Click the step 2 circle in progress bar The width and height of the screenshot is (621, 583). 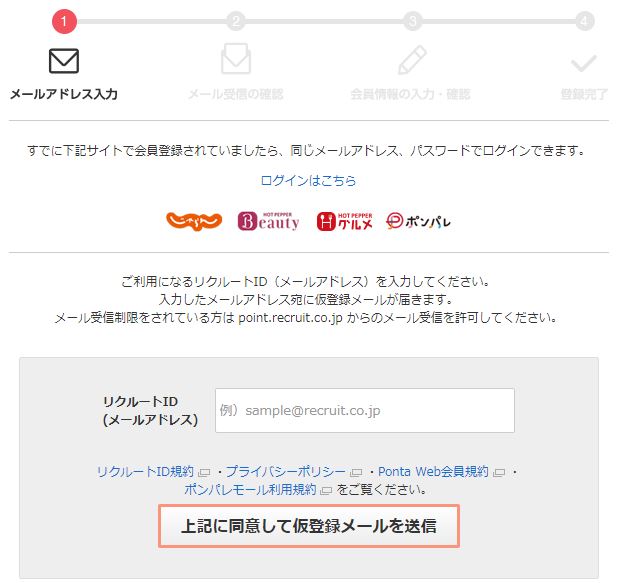[x=236, y=21]
